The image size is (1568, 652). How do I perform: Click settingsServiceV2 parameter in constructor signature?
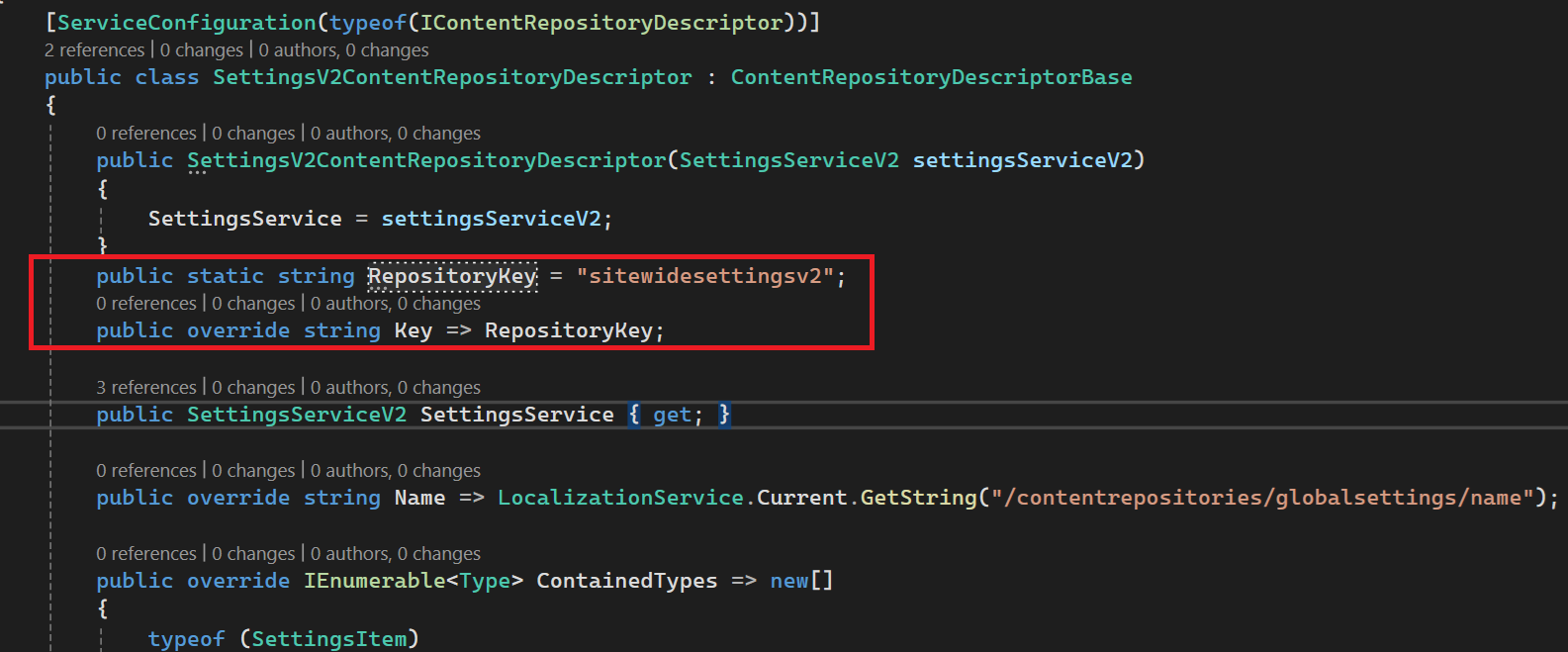tap(1022, 160)
